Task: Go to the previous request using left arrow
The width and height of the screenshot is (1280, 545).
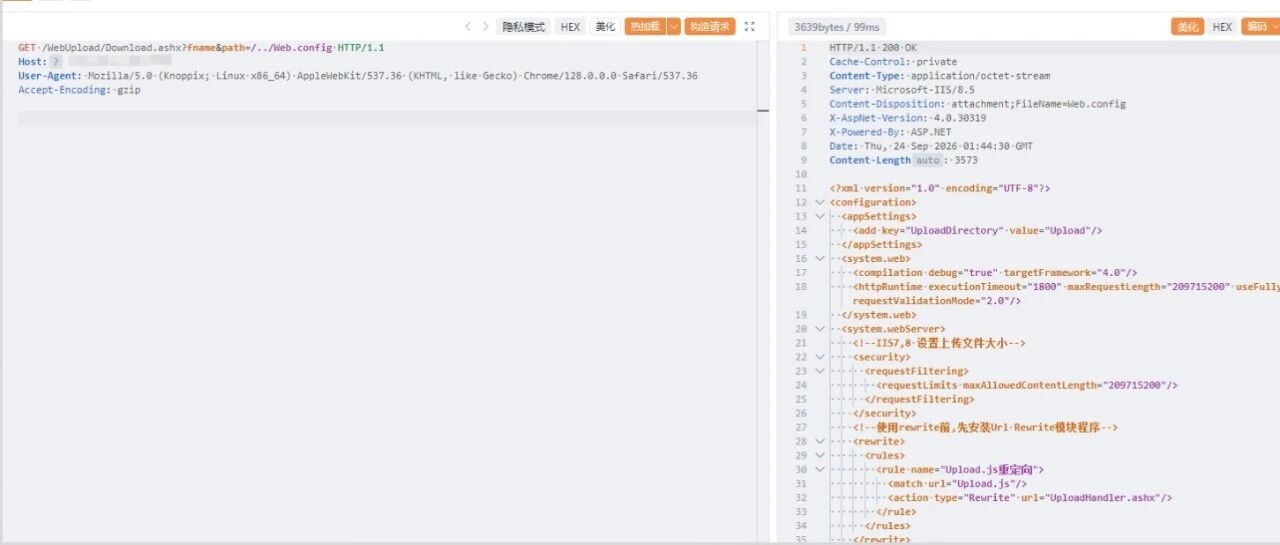Action: [x=467, y=27]
